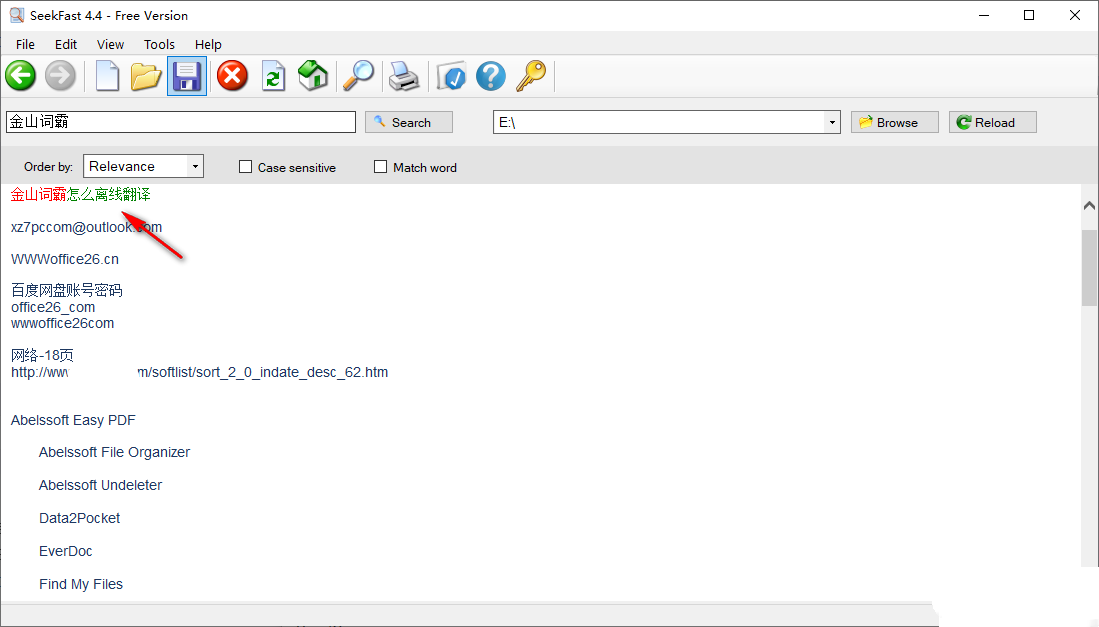Screen dimensions: 1099x627
Task: Open the Help menu
Action: 208,44
